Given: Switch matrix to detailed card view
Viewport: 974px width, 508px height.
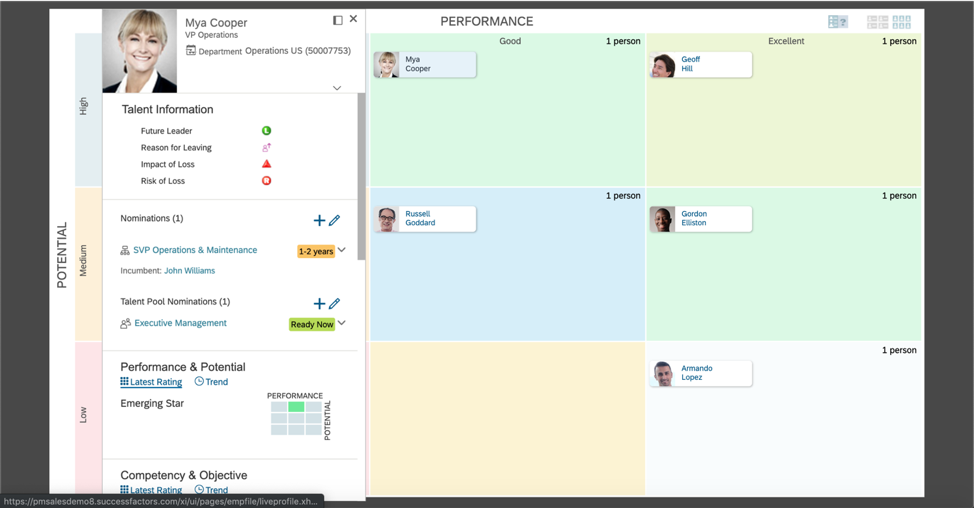Looking at the screenshot, I should pyautogui.click(x=877, y=22).
